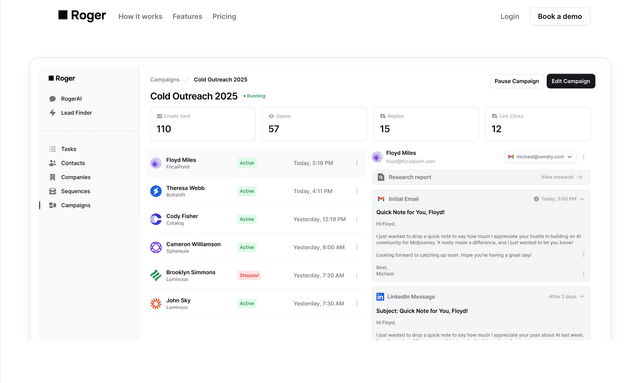The image size is (640, 383).
Task: Open the more menu for Brooklyn Simmons row
Action: click(x=357, y=275)
